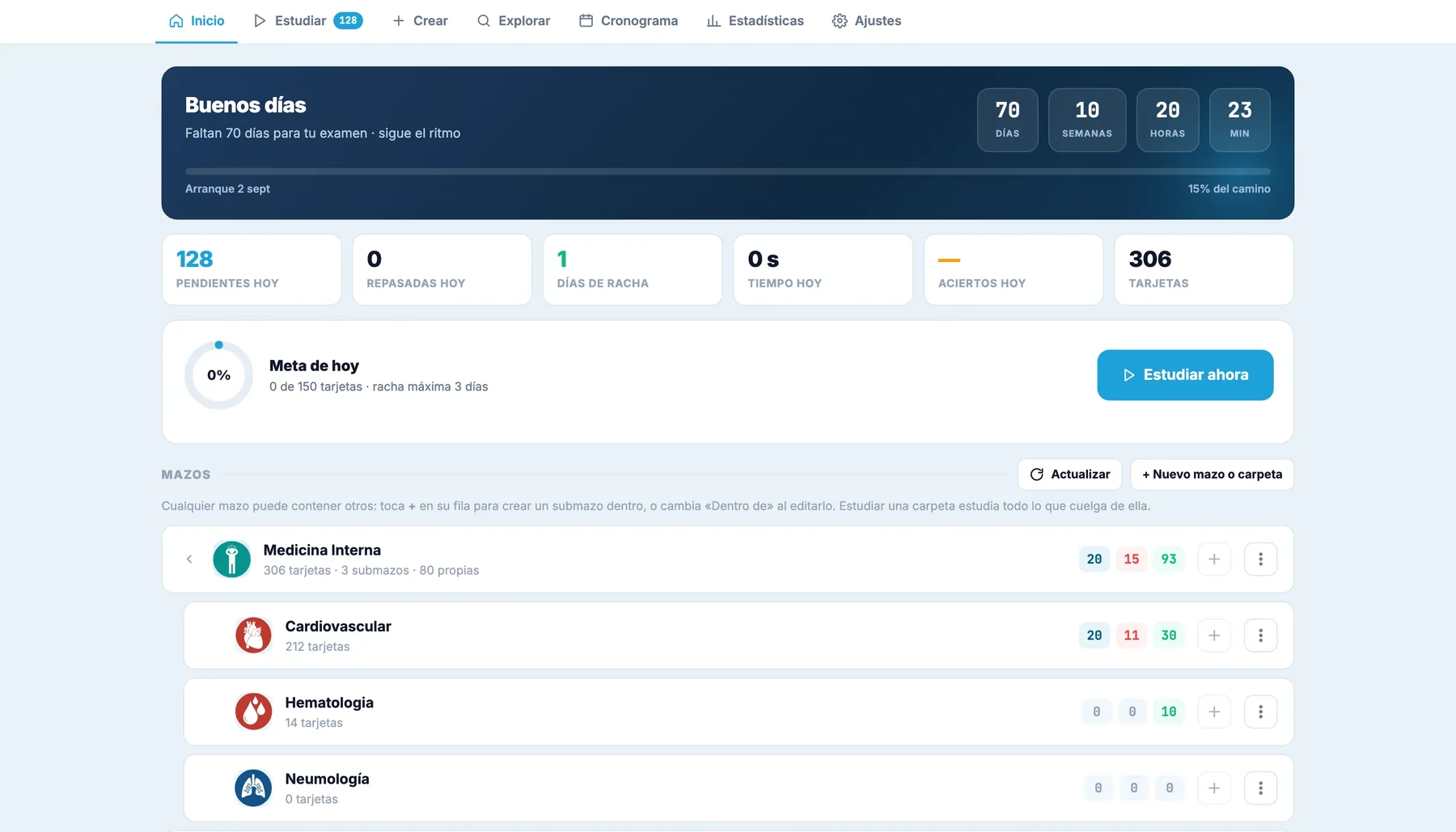Image resolution: width=1456 pixels, height=832 pixels.
Task: Add a subdeck inside Hematologia
Action: (1214, 712)
